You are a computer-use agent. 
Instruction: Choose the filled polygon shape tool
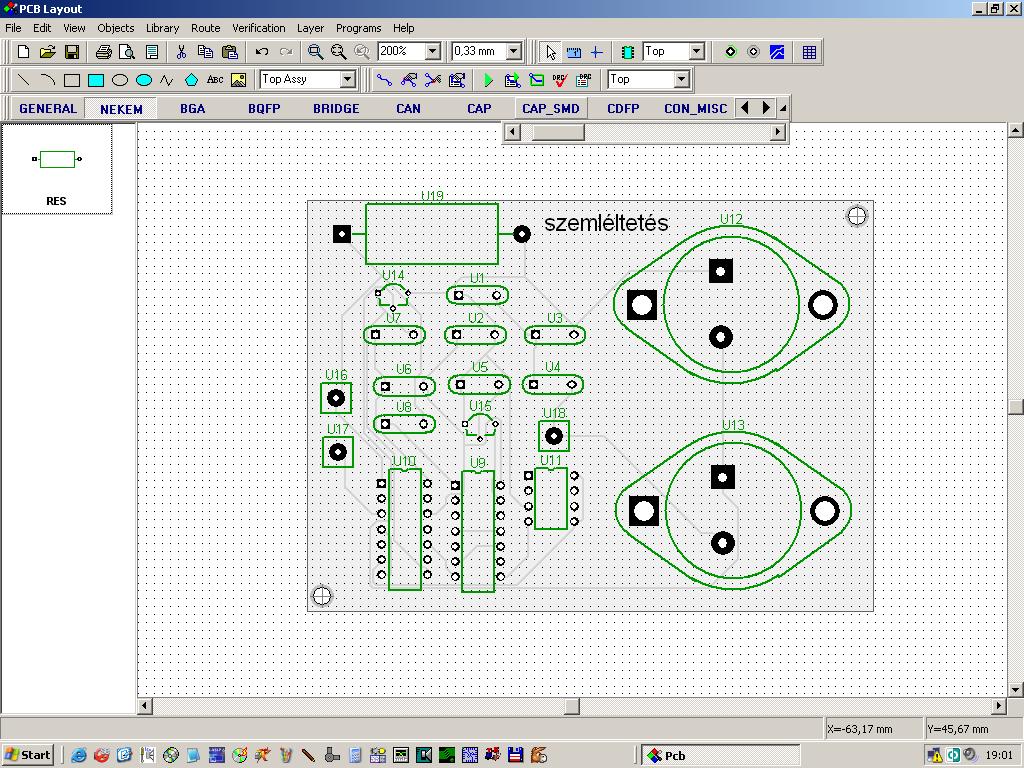coord(191,80)
